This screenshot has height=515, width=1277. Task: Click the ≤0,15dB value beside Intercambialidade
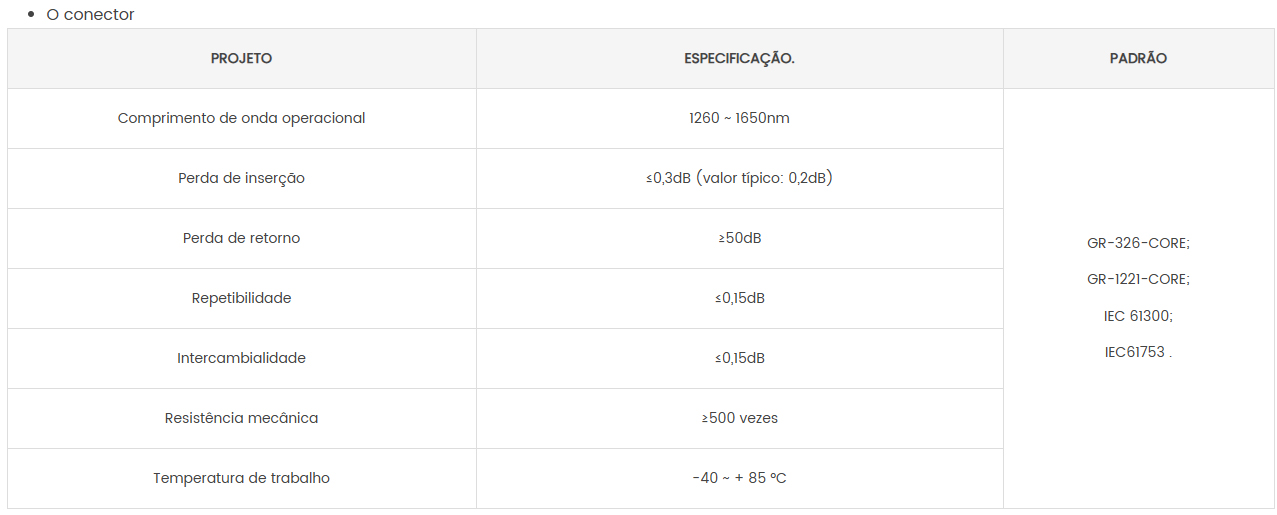[x=739, y=358]
